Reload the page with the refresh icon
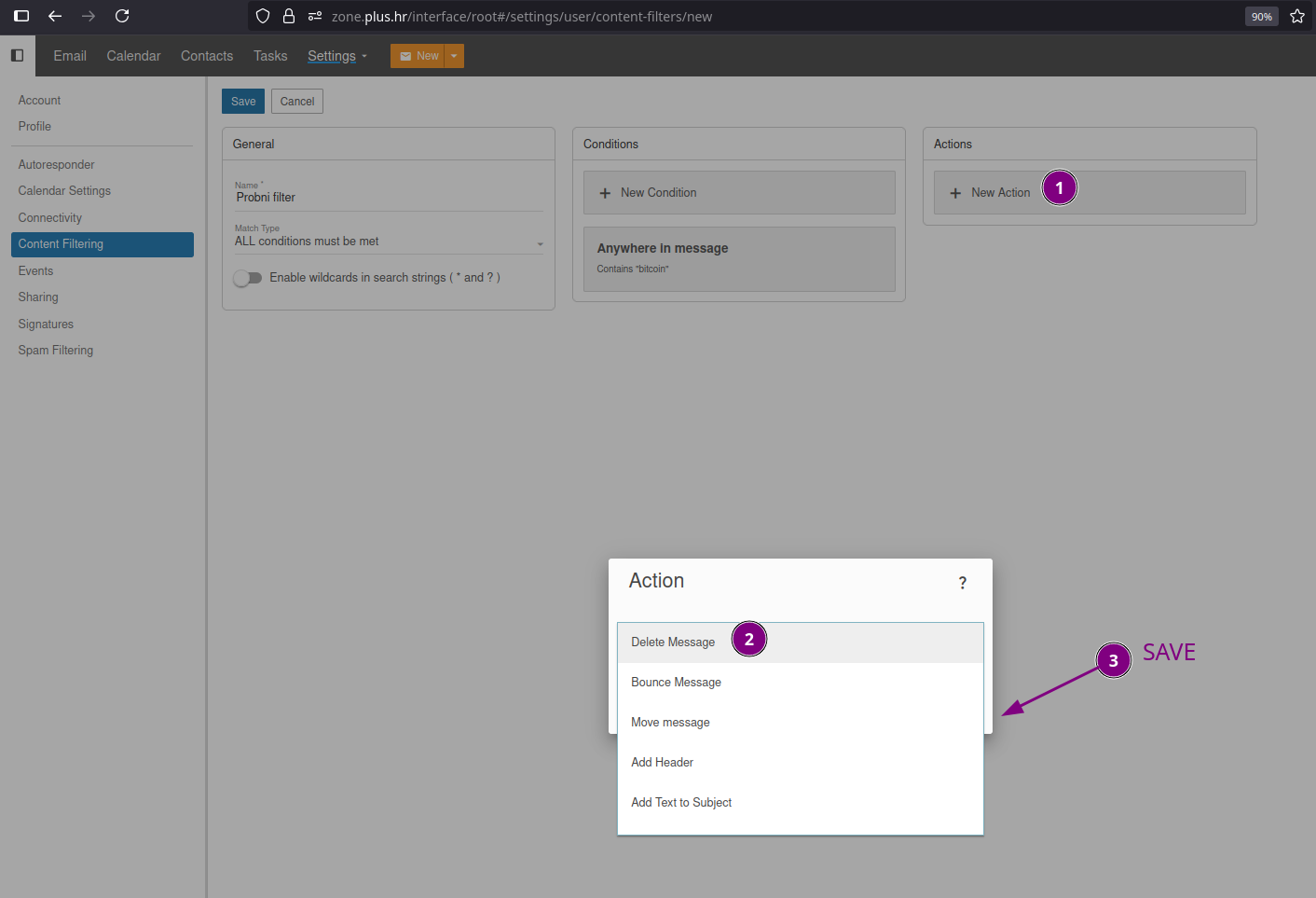 pos(122,16)
